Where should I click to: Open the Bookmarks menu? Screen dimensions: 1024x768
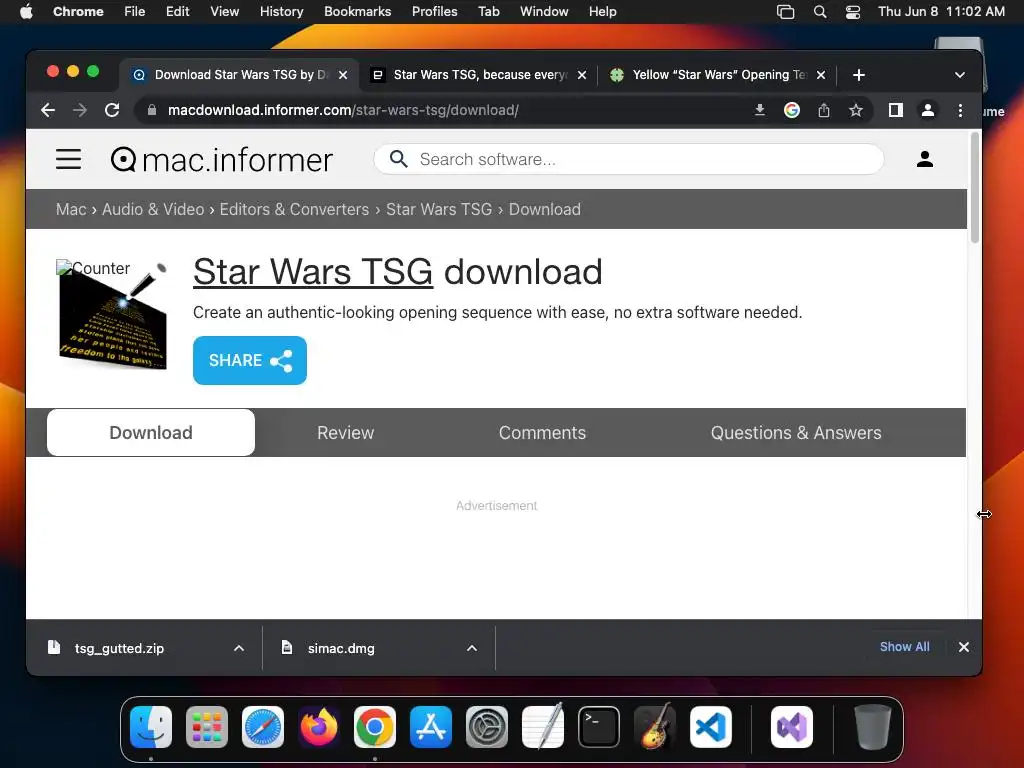(x=357, y=12)
